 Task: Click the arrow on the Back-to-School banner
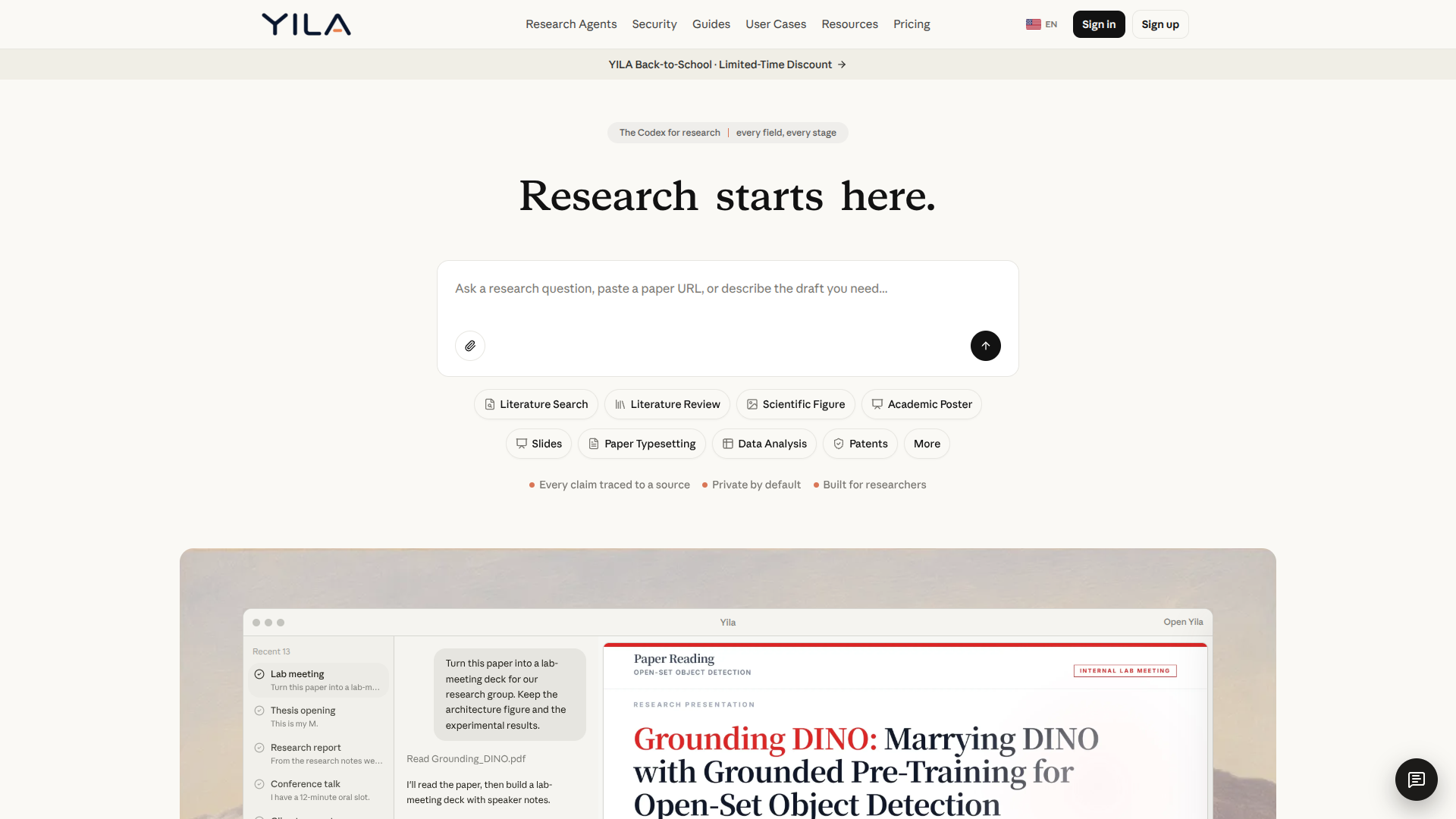tap(842, 64)
